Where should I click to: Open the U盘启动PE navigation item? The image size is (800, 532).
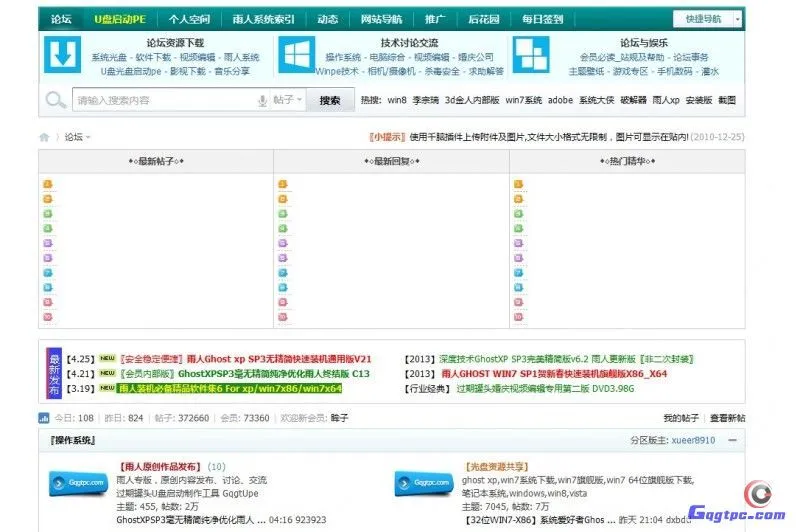[x=120, y=19]
